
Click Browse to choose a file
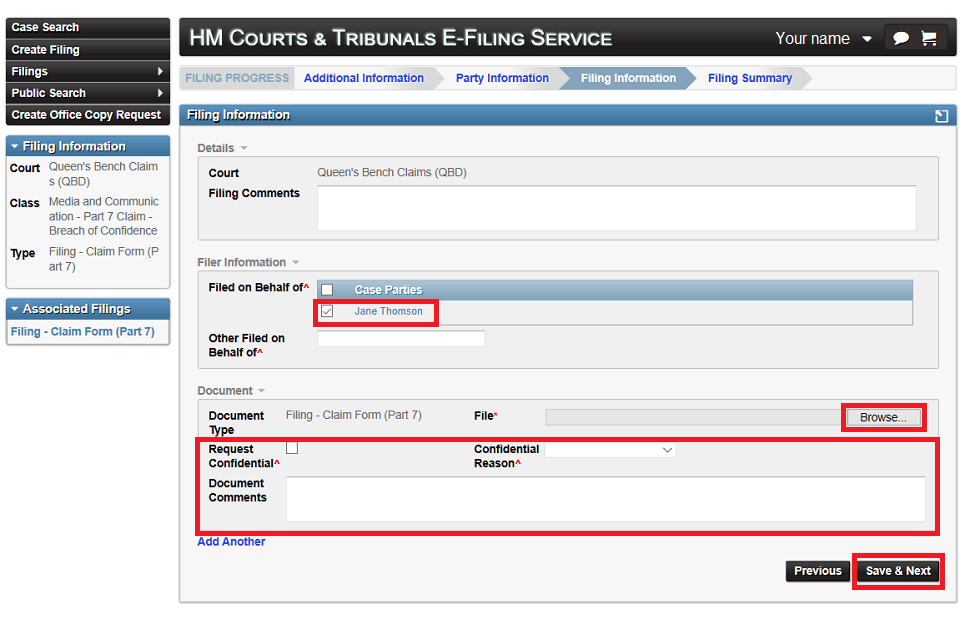[x=883, y=417]
